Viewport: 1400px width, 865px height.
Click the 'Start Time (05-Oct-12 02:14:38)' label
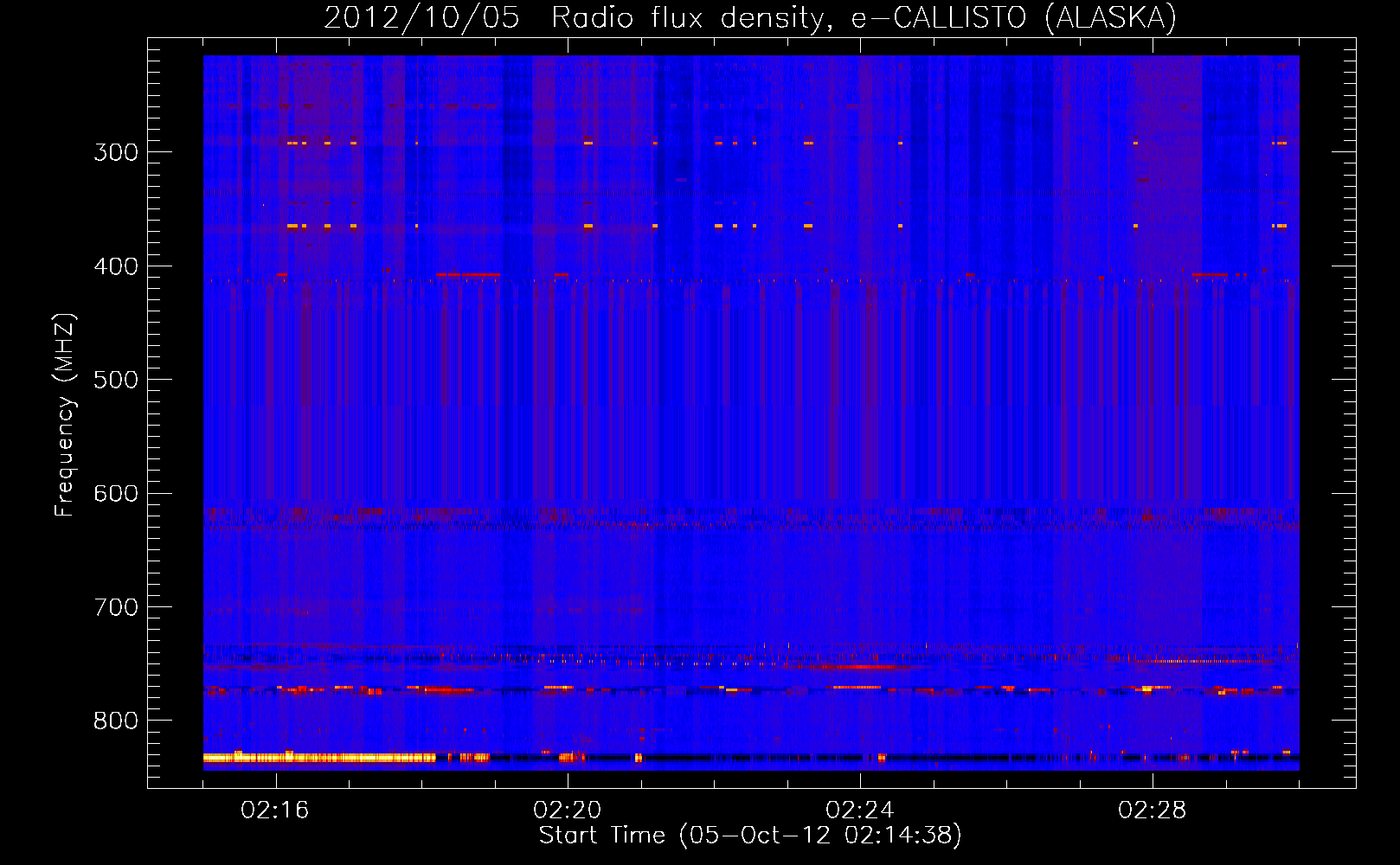750,836
